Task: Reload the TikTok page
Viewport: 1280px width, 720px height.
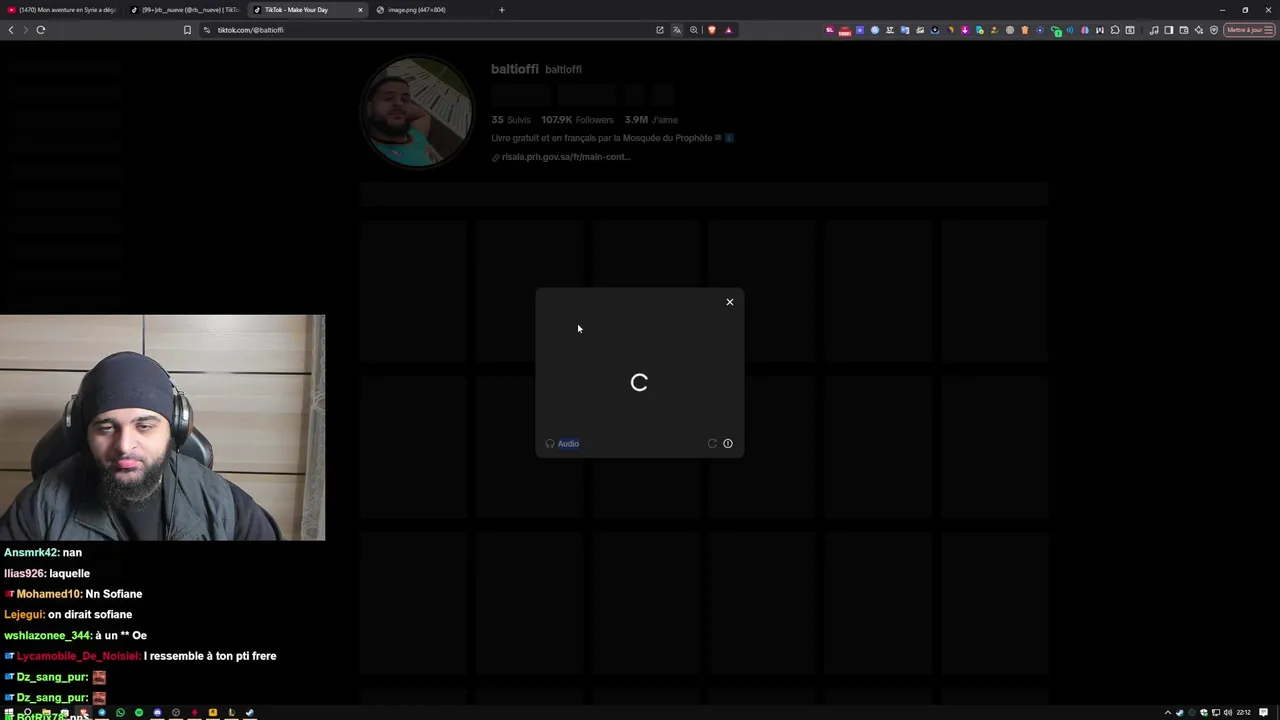Action: (41, 30)
